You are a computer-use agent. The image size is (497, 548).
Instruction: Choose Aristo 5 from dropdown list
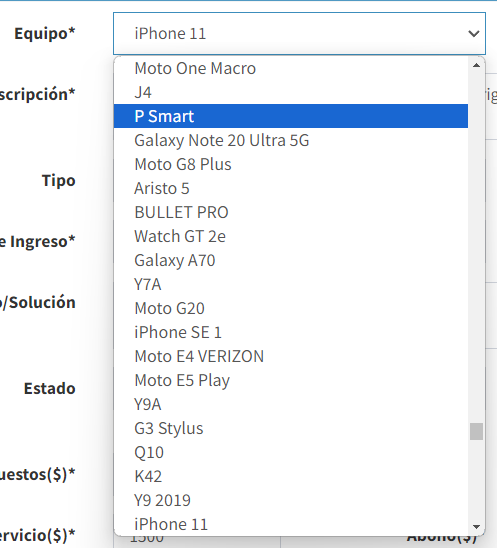291,188
